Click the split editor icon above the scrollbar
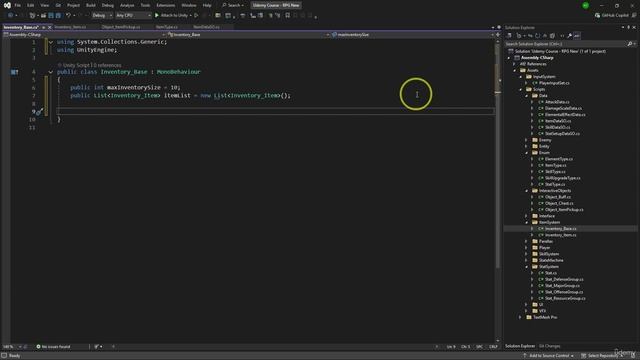The width and height of the screenshot is (640, 360). tap(498, 35)
